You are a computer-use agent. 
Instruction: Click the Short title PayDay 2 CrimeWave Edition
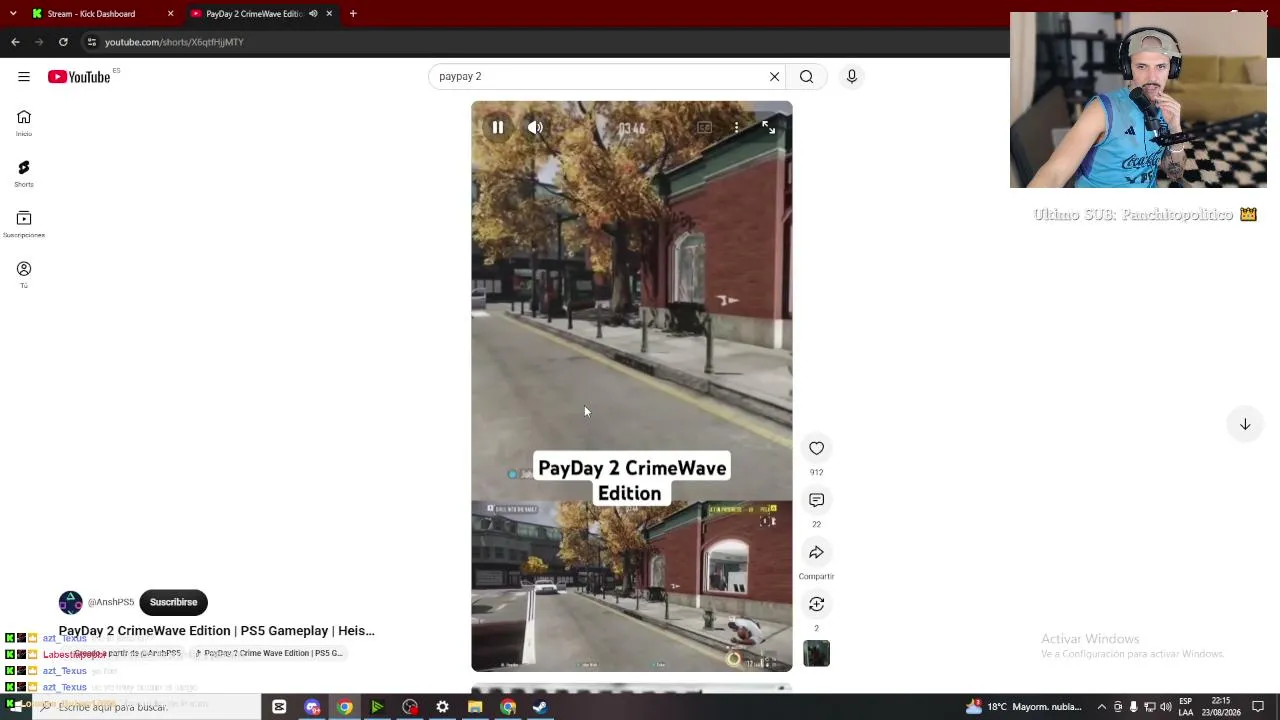point(217,631)
